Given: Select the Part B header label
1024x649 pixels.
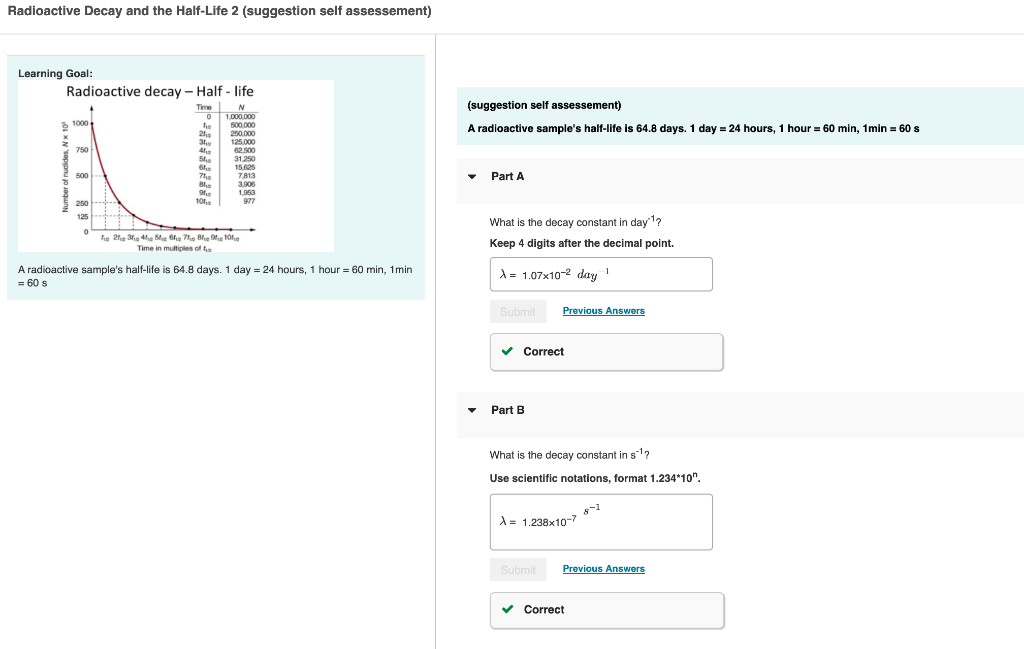Looking at the screenshot, I should (x=507, y=410).
